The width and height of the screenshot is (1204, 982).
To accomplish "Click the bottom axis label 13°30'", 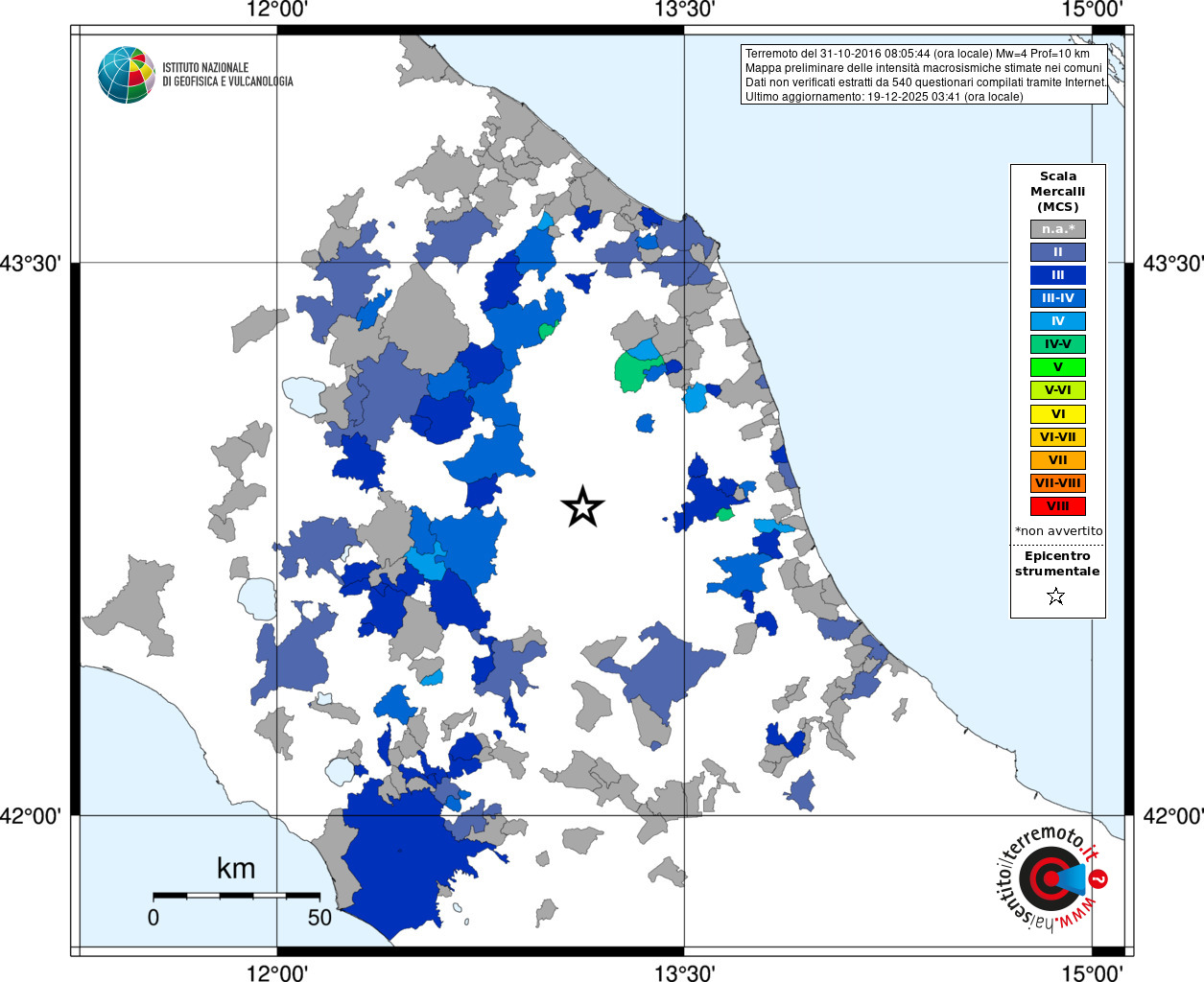I will [685, 972].
